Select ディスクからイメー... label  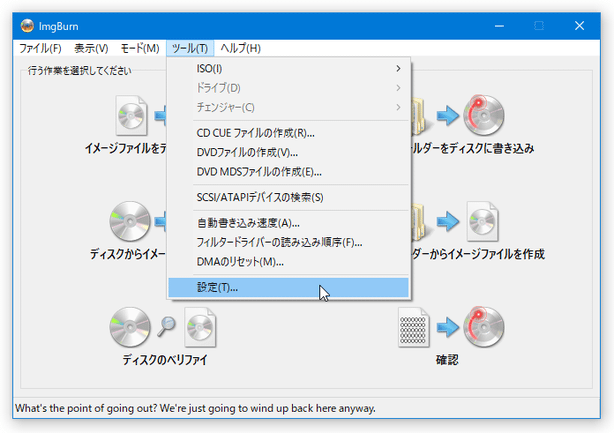click(x=128, y=254)
